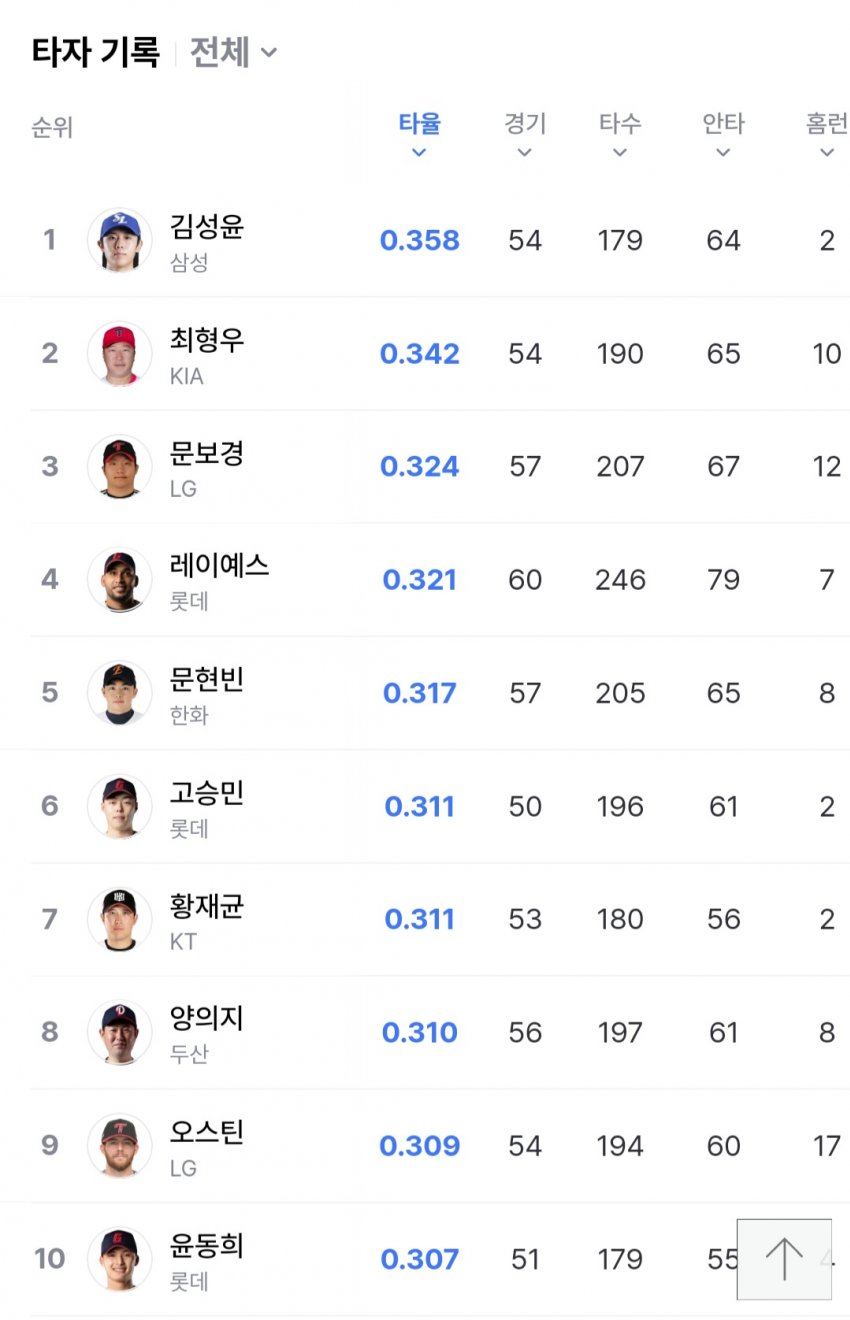Image resolution: width=850 pixels, height=1320 pixels.
Task: Open player name 문보경
Action: 207,453
